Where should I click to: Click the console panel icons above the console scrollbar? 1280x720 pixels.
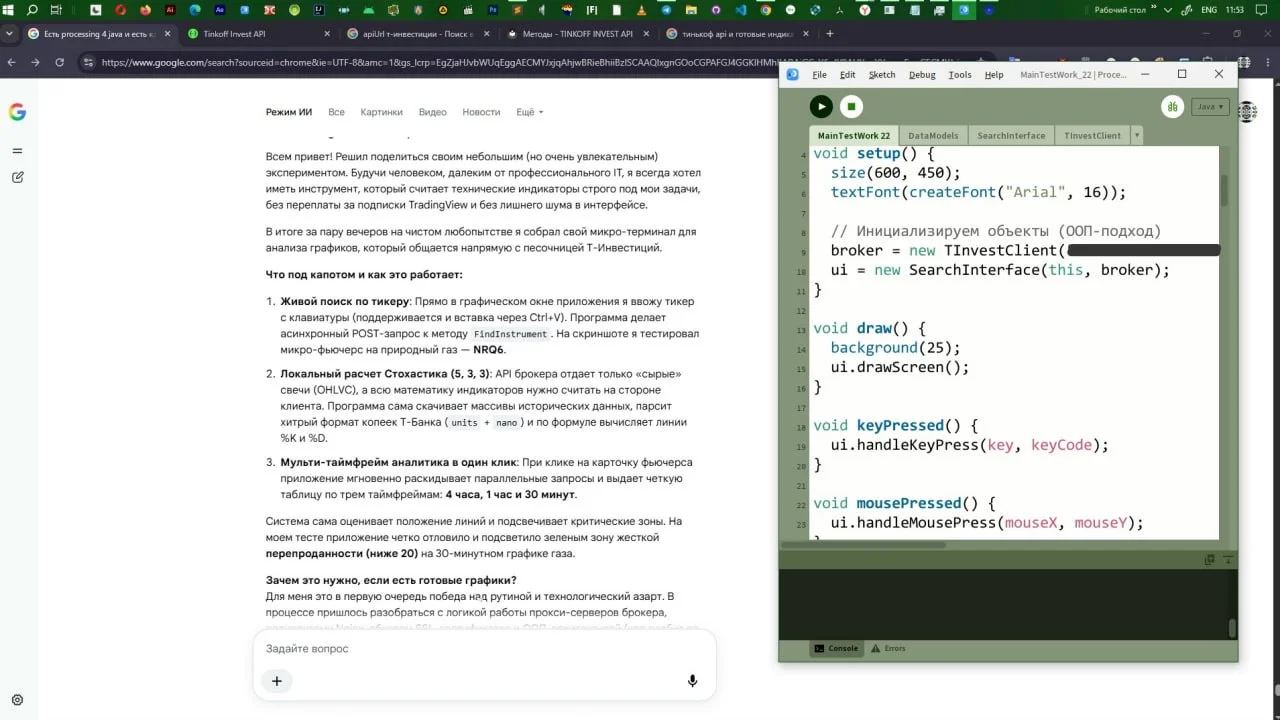point(1218,559)
